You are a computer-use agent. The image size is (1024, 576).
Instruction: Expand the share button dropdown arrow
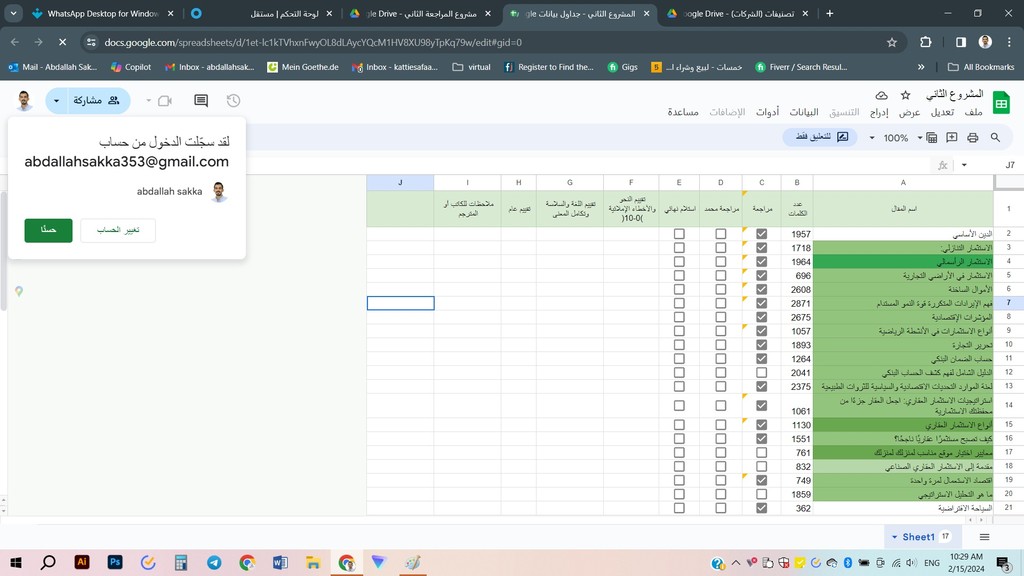point(56,101)
